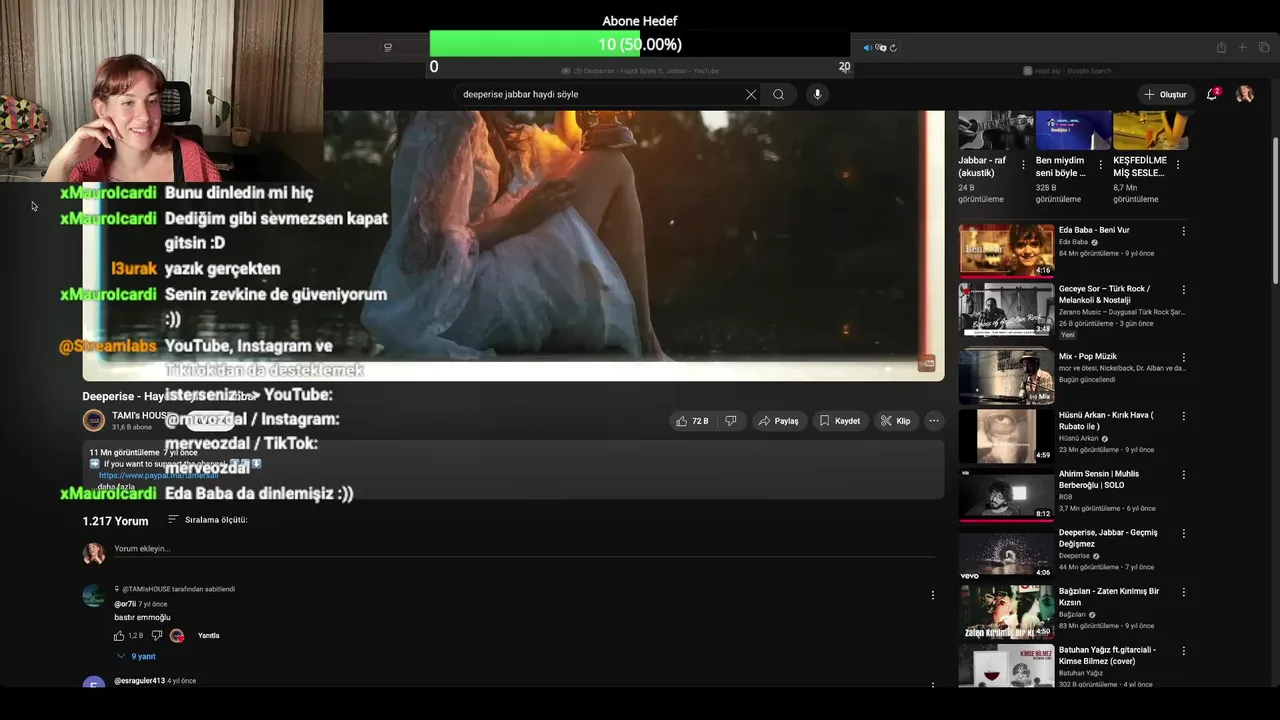Viewport: 1280px width, 720px height.
Task: Click the creator heart on @or7ii comment
Action: pos(177,636)
